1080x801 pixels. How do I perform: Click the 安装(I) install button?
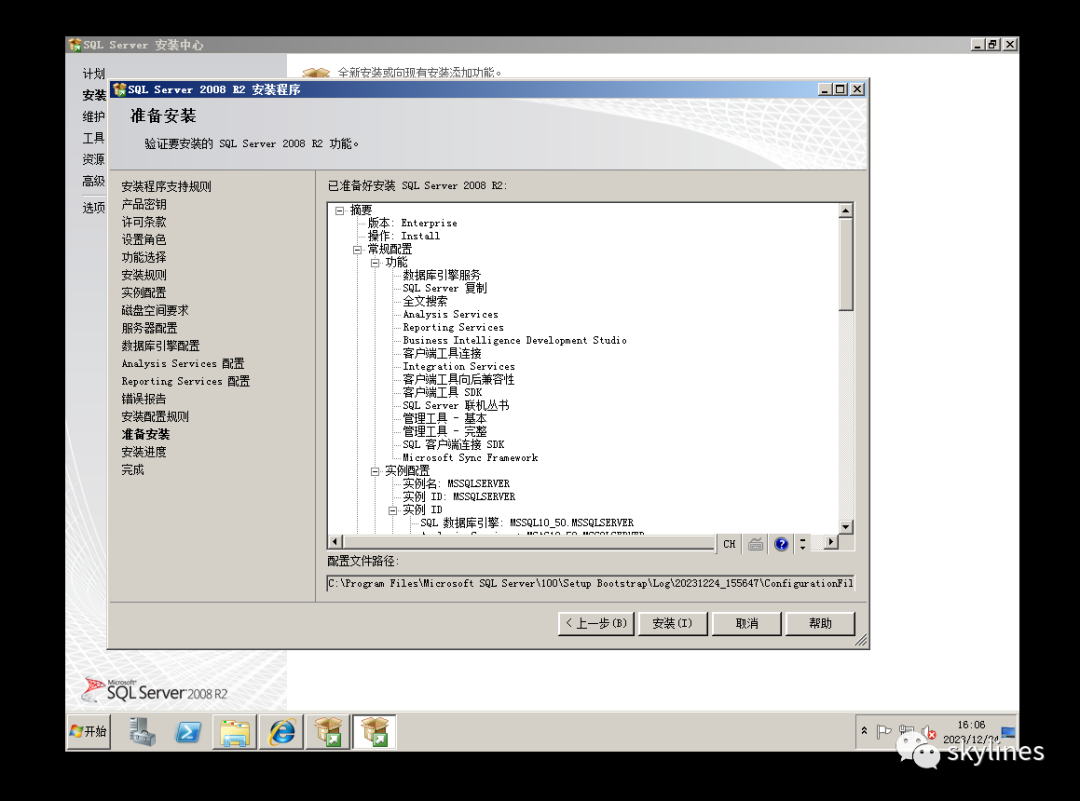click(672, 623)
